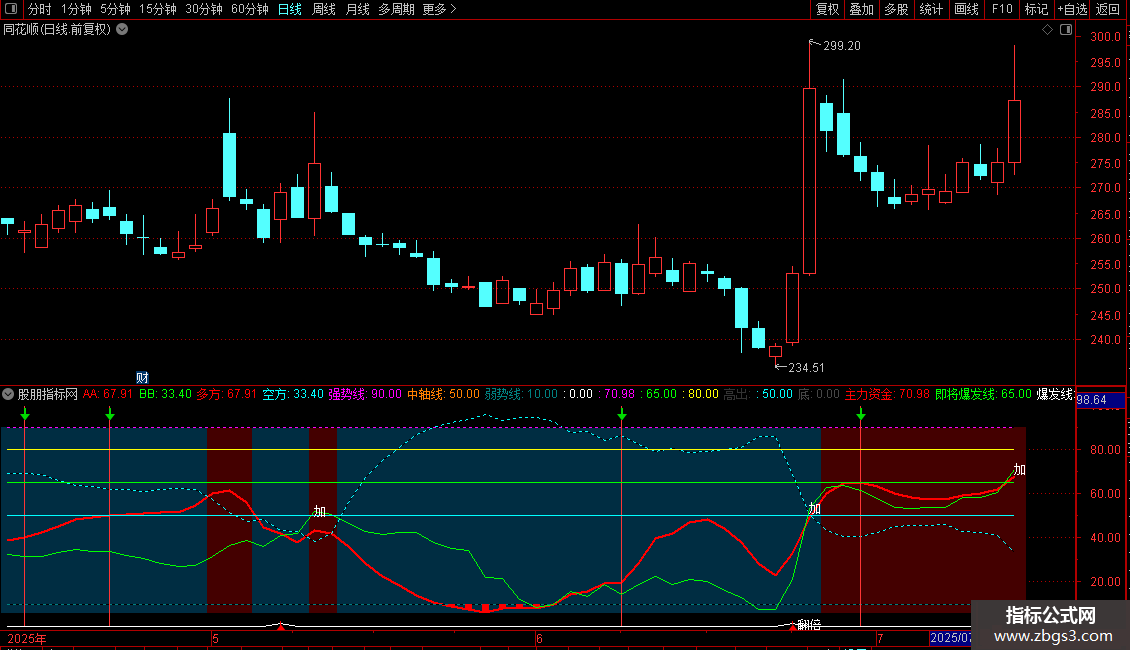Select the 15分钟 period tab
The image size is (1130, 650).
click(158, 9)
